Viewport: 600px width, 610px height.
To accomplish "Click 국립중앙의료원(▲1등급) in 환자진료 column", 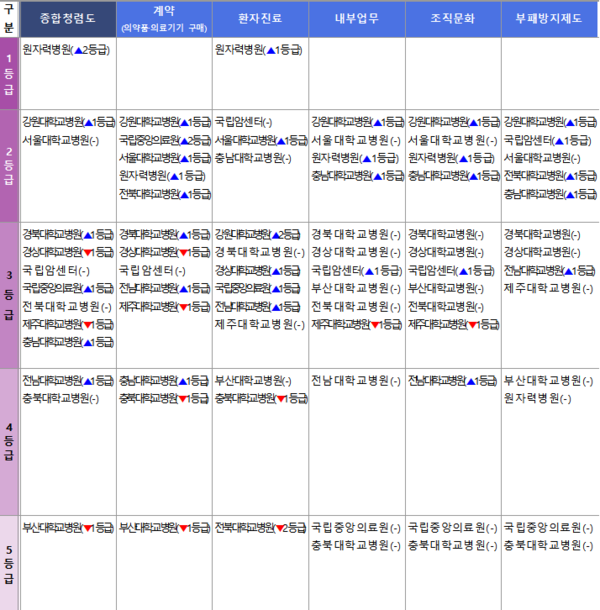I will tap(258, 288).
